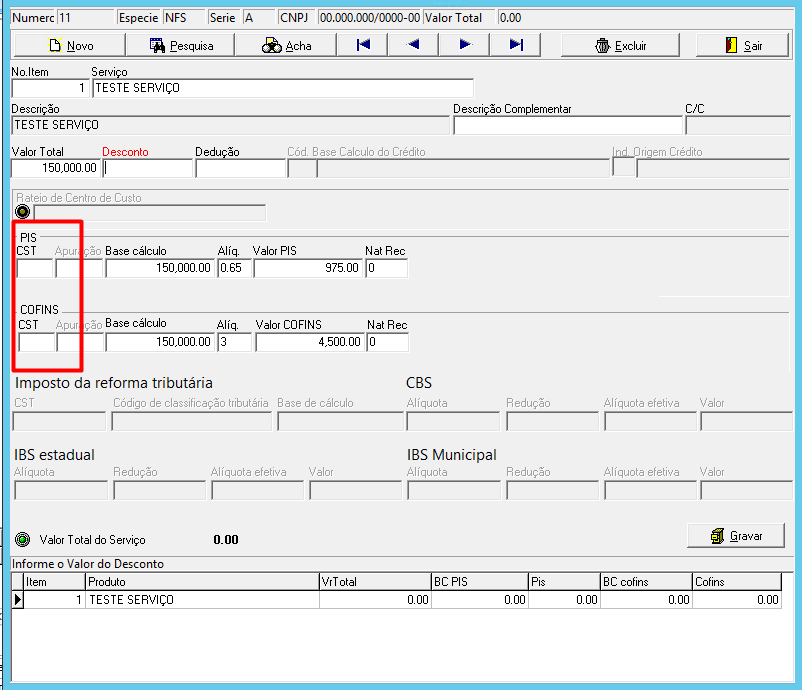
Task: Click the Excluir trash button
Action: pos(620,46)
